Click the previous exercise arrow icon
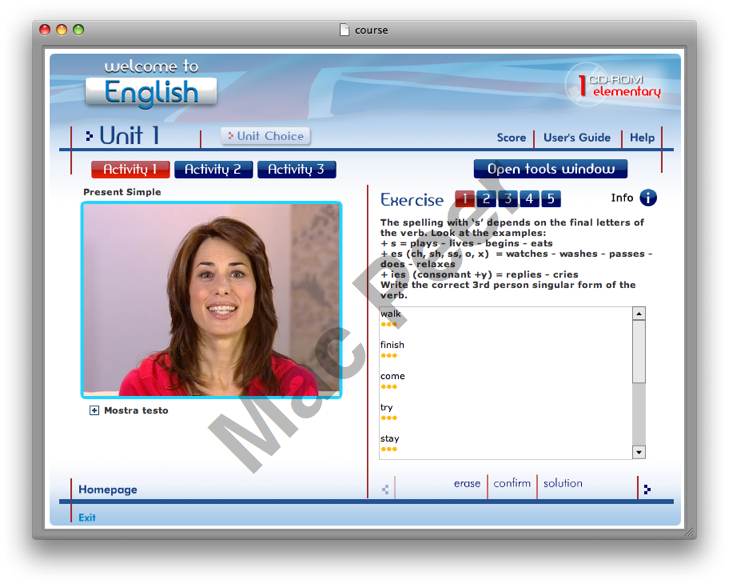The image size is (729, 584). [x=385, y=489]
